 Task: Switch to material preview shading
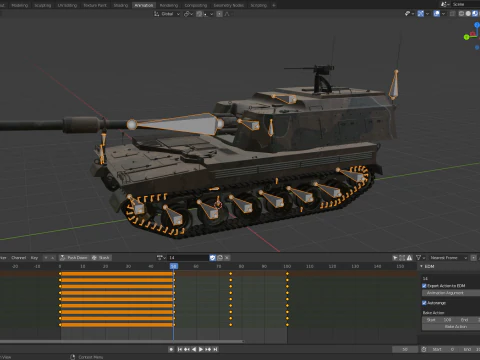475,14
